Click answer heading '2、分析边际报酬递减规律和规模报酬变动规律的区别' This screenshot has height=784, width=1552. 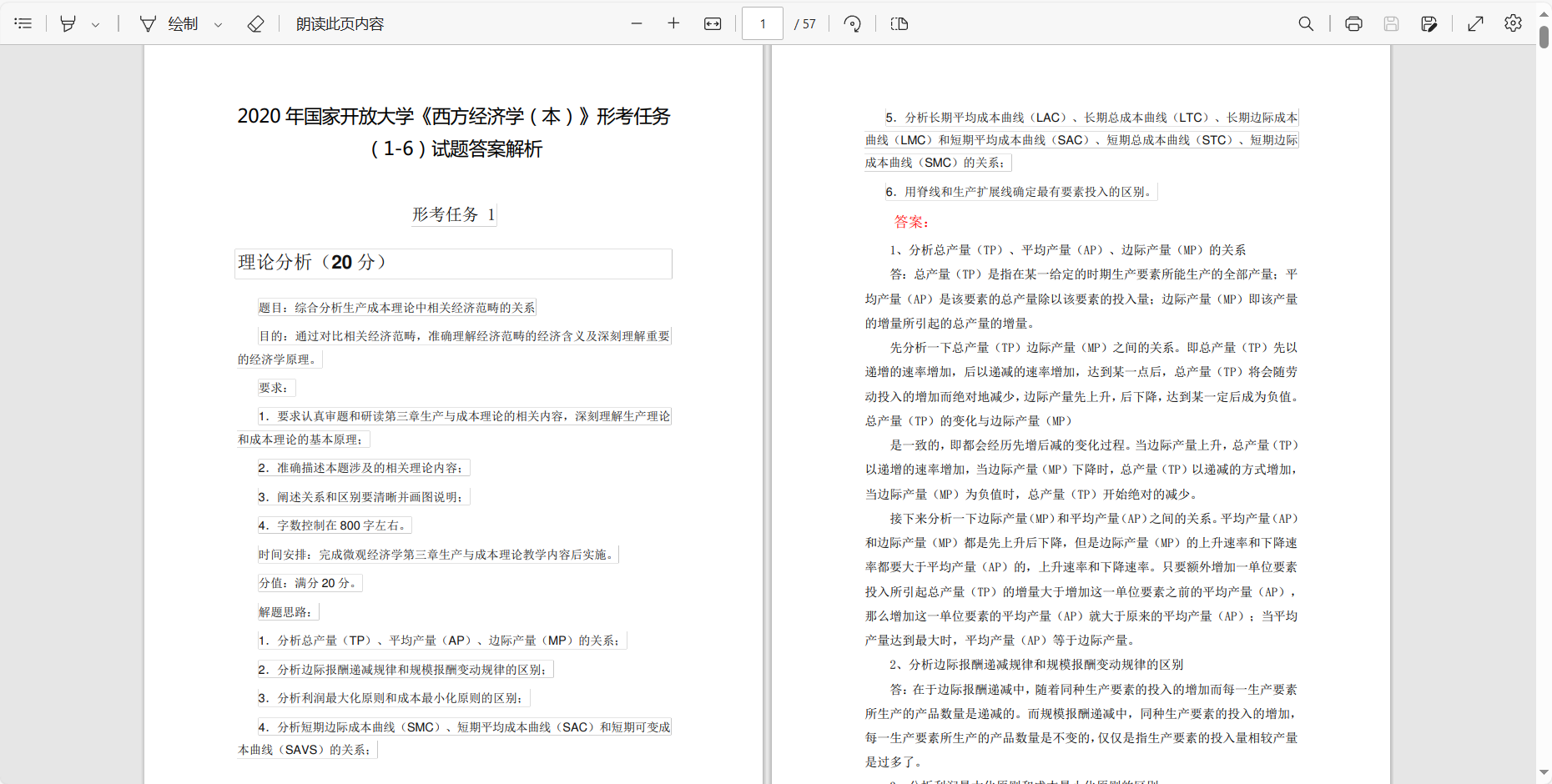pos(1036,665)
